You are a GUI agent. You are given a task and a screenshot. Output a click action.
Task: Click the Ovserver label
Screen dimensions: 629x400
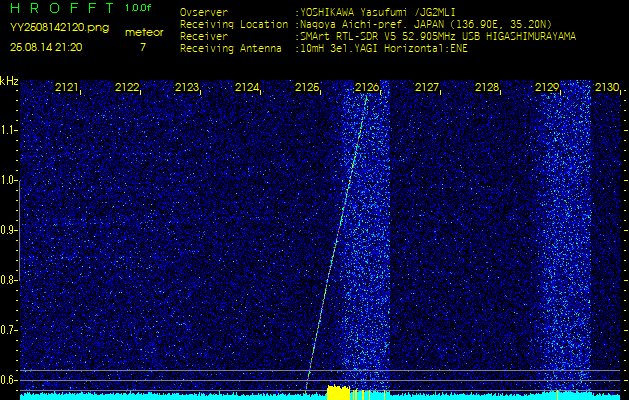204,13
